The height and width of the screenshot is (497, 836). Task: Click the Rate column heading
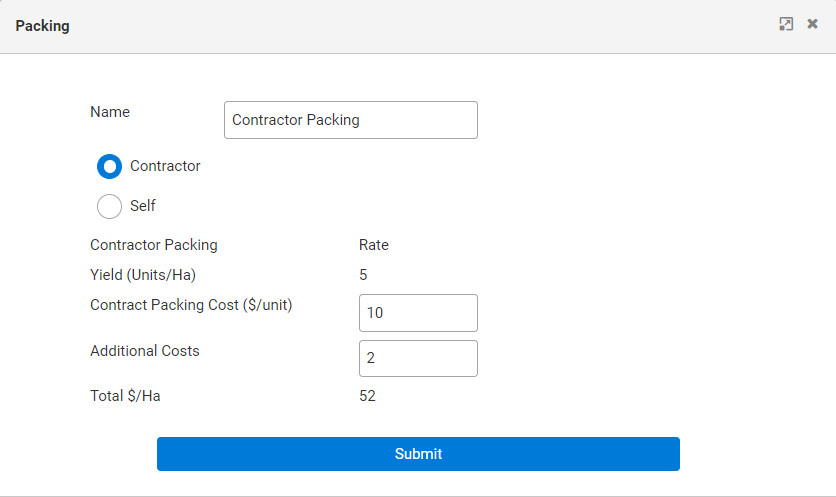coord(374,245)
